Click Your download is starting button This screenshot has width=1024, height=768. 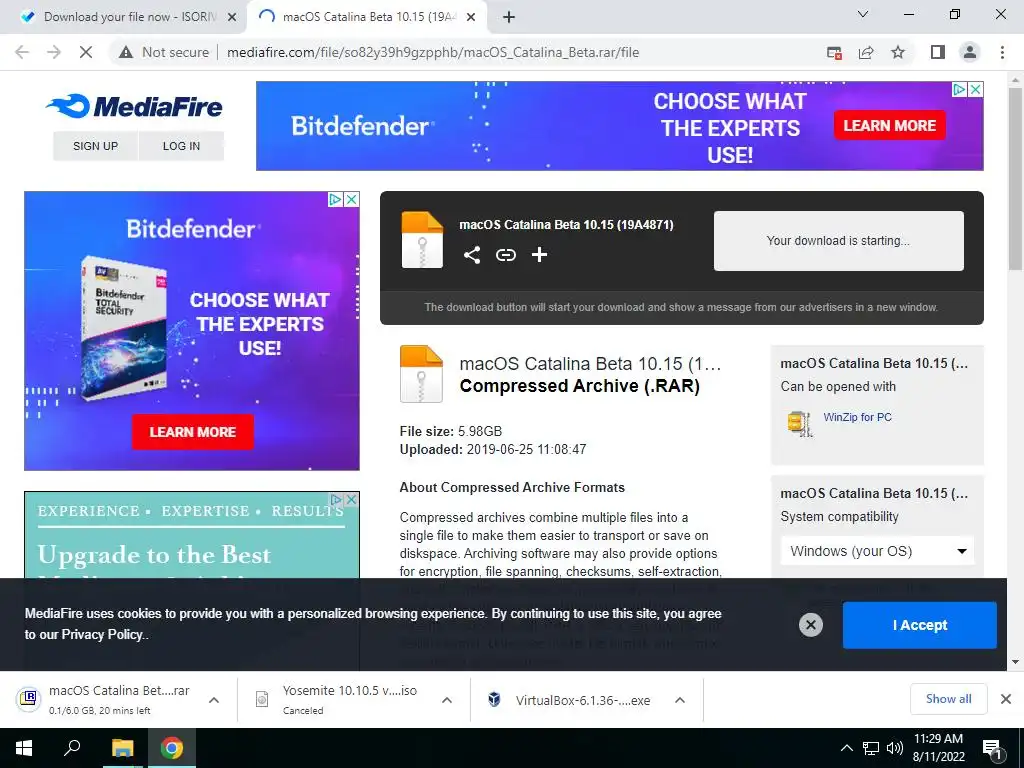coord(839,241)
